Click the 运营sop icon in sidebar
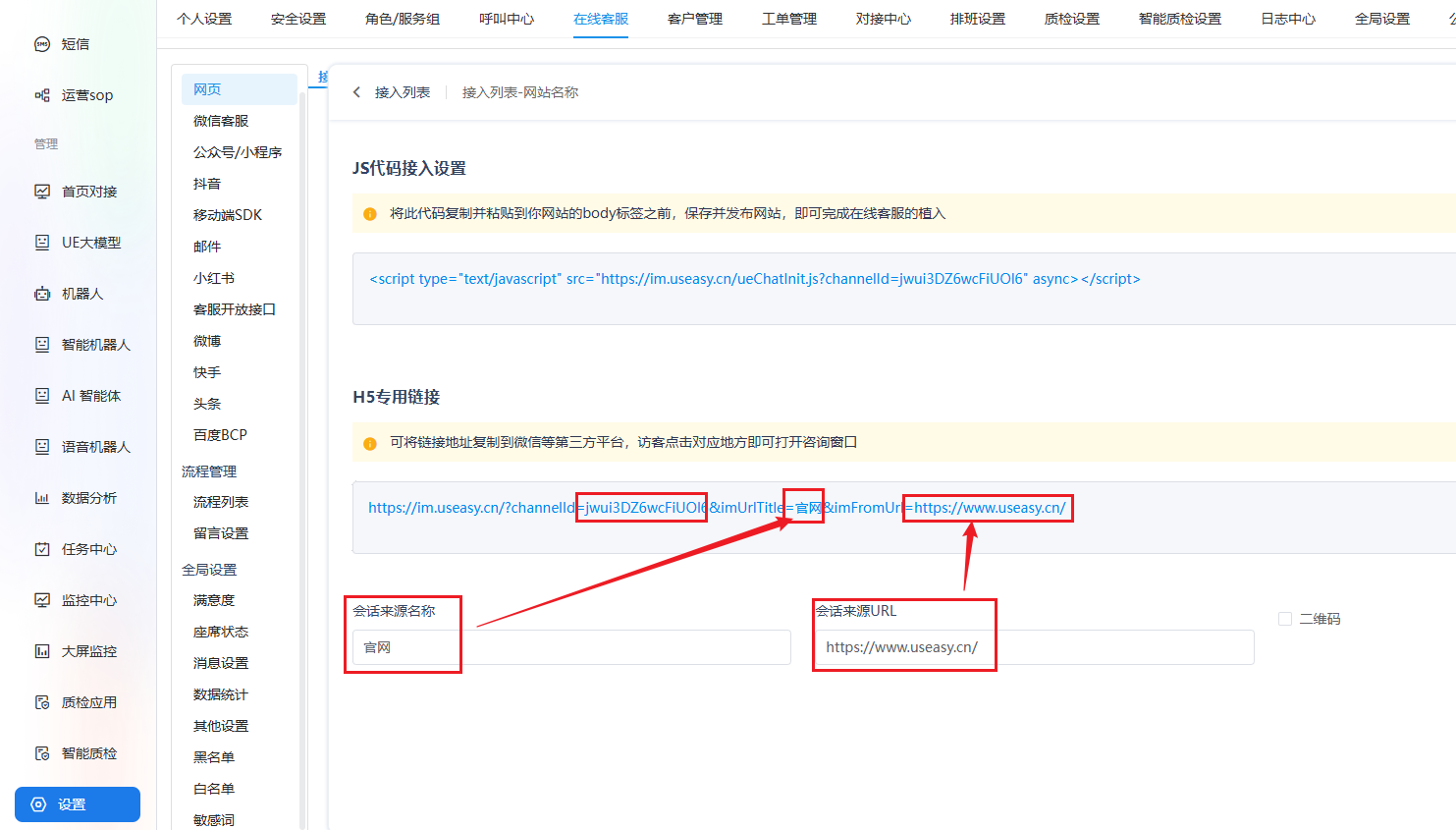The width and height of the screenshot is (1456, 830). [42, 95]
